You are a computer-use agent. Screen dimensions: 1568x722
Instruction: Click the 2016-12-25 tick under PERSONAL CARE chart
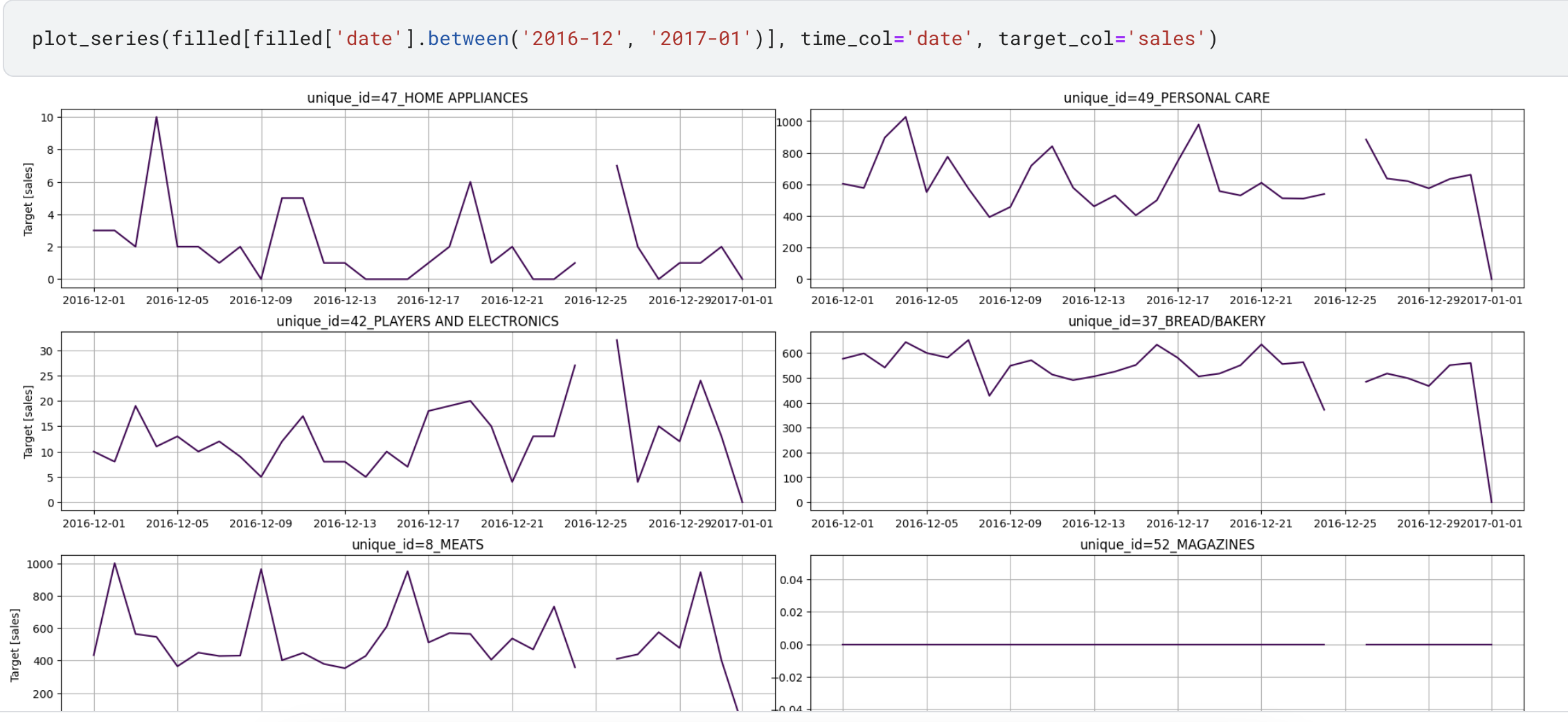click(x=1344, y=300)
